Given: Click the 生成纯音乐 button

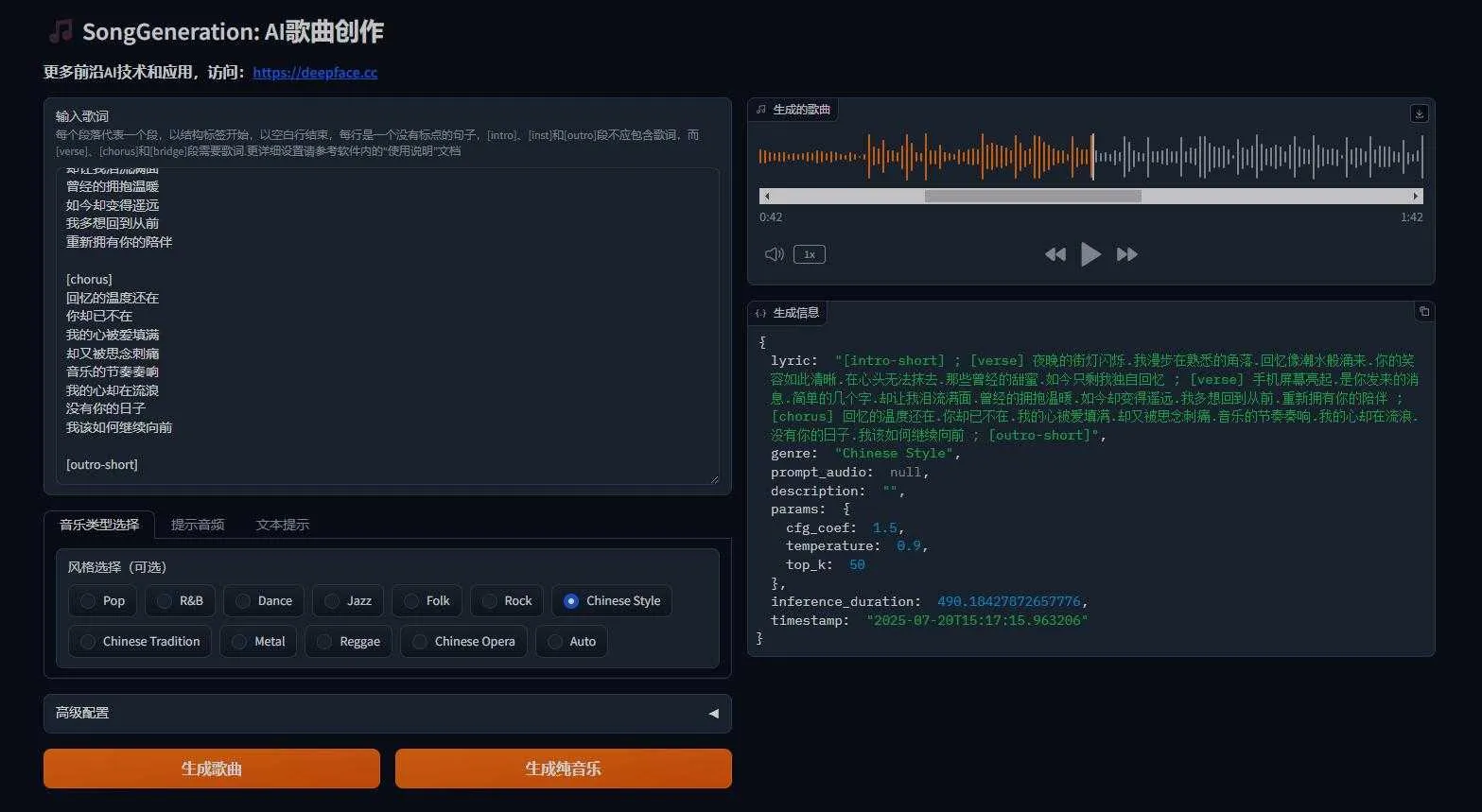Looking at the screenshot, I should tap(563, 769).
